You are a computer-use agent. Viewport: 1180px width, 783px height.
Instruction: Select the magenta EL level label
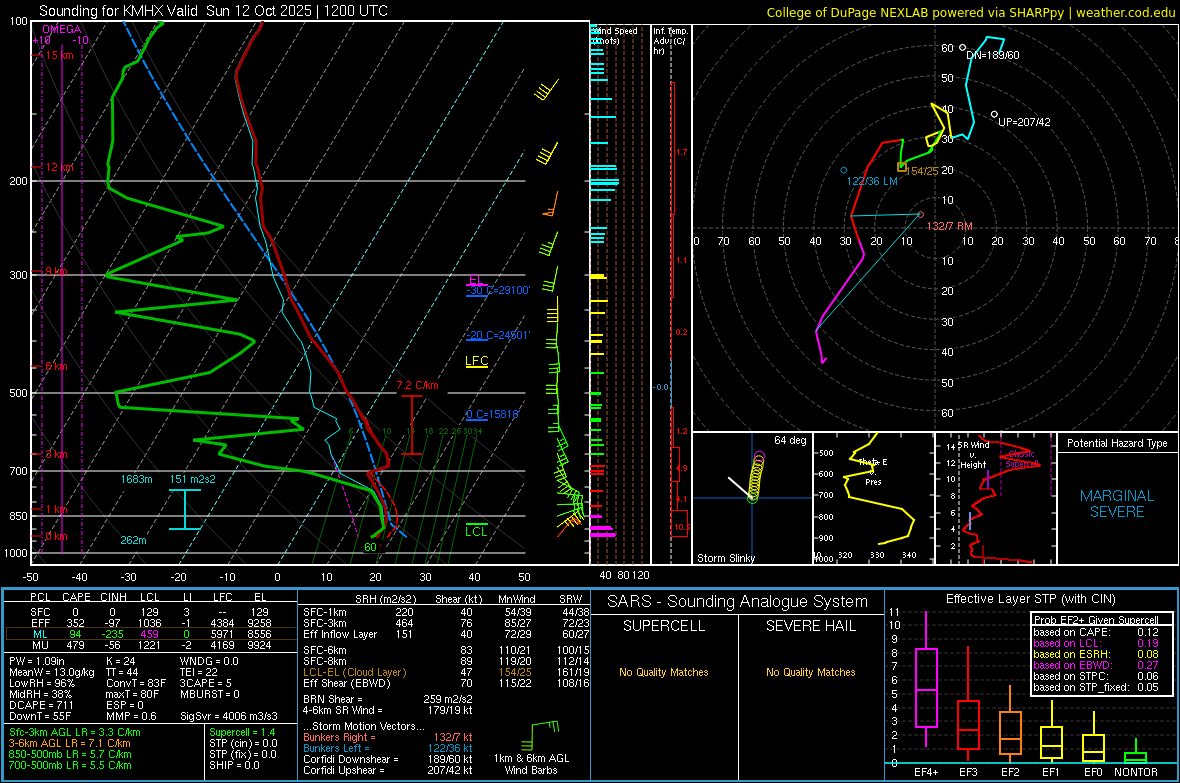pyautogui.click(x=475, y=280)
